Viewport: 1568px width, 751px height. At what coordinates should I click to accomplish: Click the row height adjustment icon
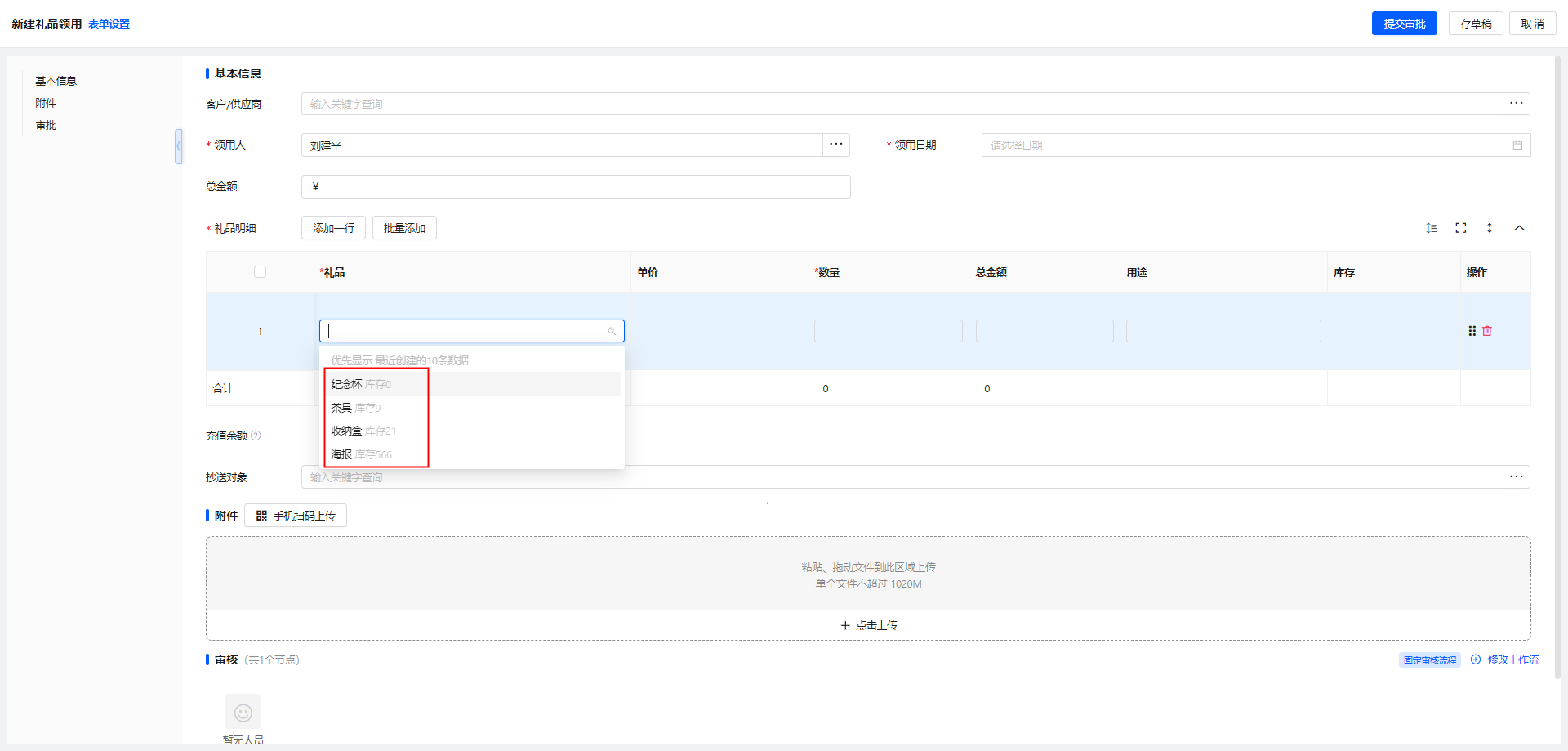(x=1432, y=228)
